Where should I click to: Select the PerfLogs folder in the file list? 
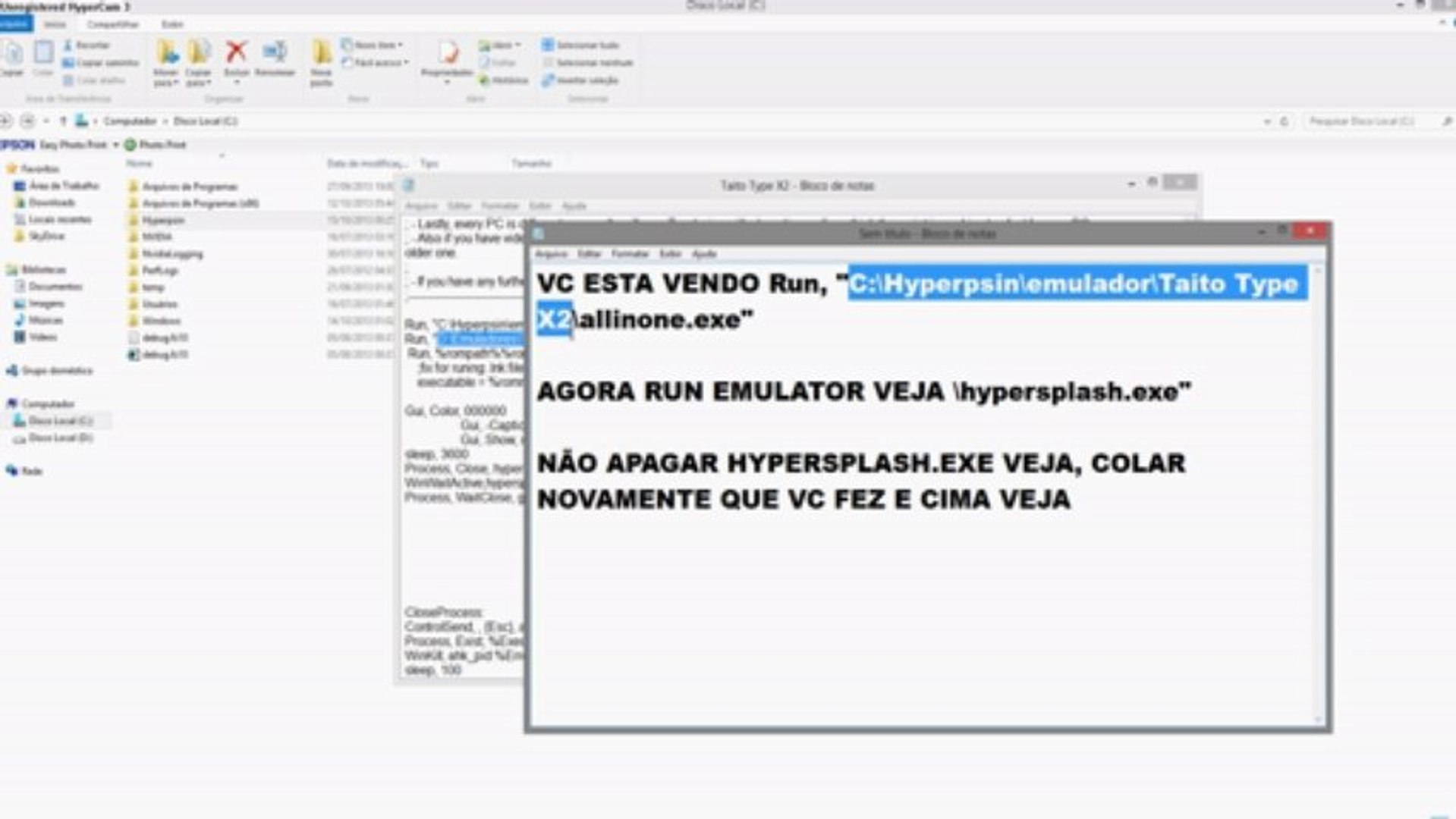tap(153, 270)
